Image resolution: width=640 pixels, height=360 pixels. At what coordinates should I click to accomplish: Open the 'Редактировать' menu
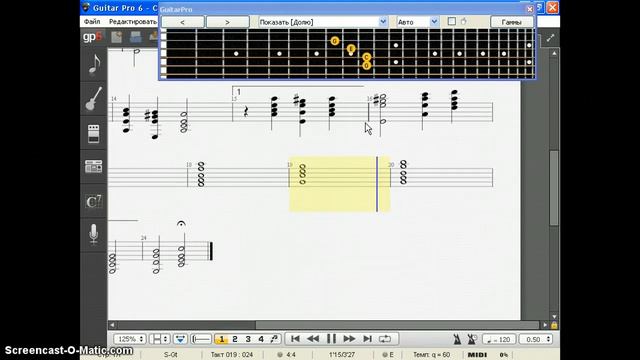[133, 21]
